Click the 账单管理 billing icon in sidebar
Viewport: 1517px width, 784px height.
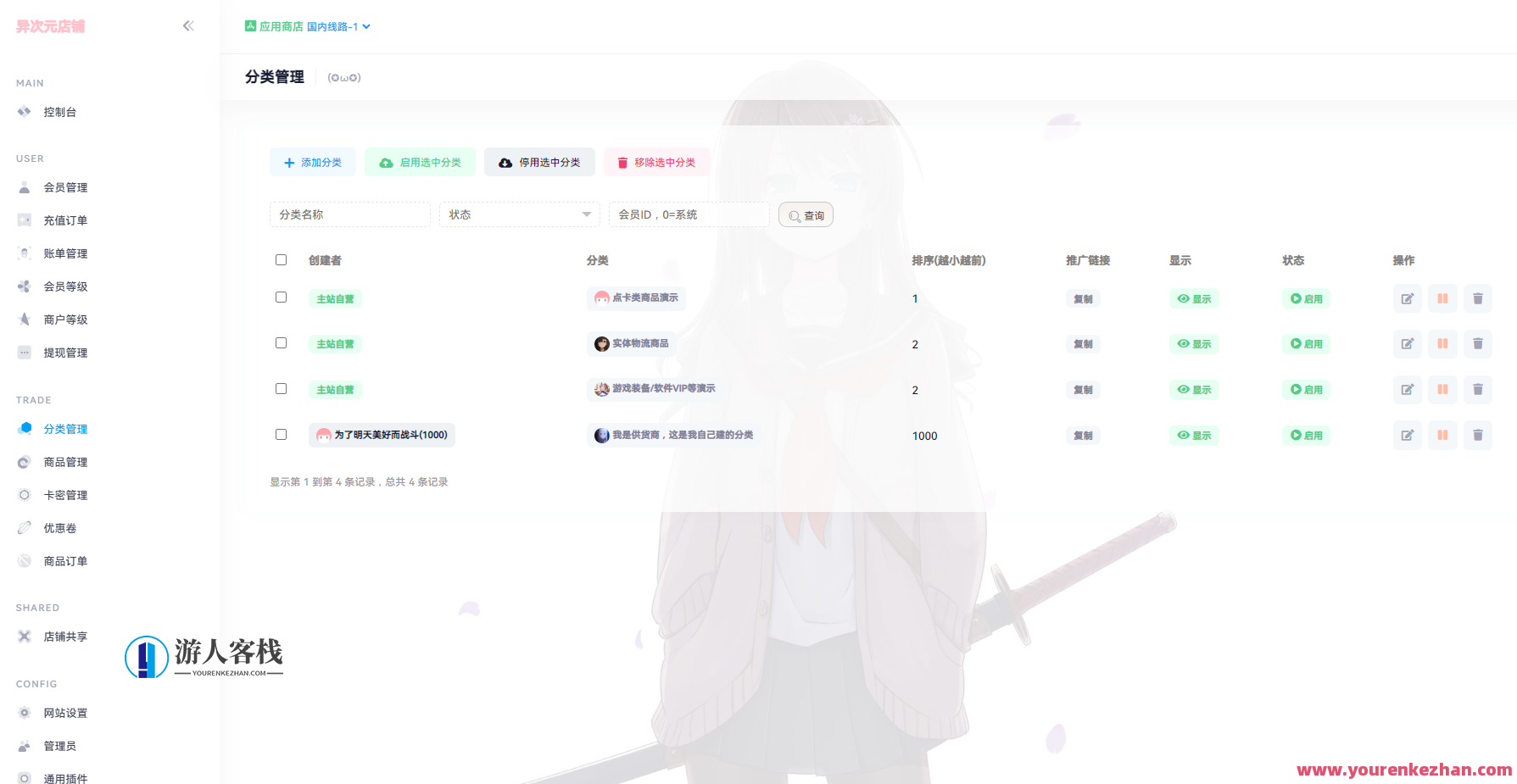tap(24, 253)
